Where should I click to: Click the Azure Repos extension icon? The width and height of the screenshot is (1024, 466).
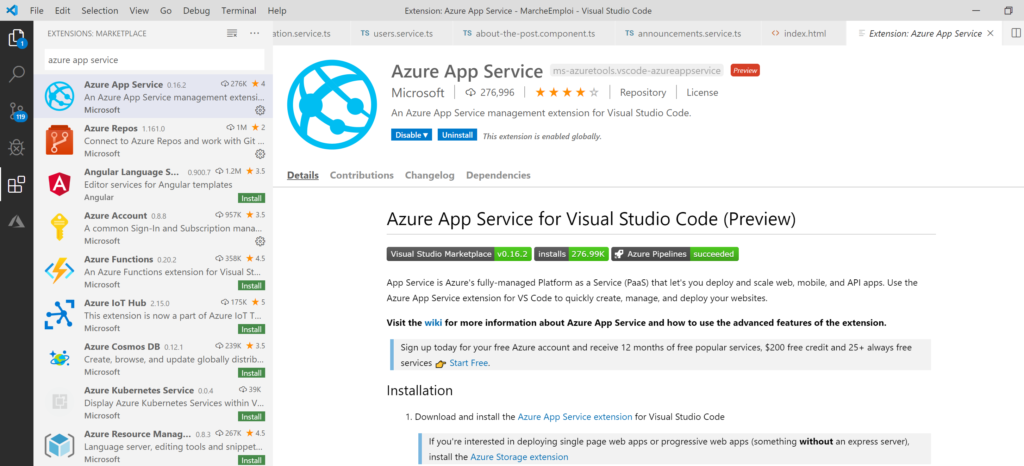coord(59,140)
